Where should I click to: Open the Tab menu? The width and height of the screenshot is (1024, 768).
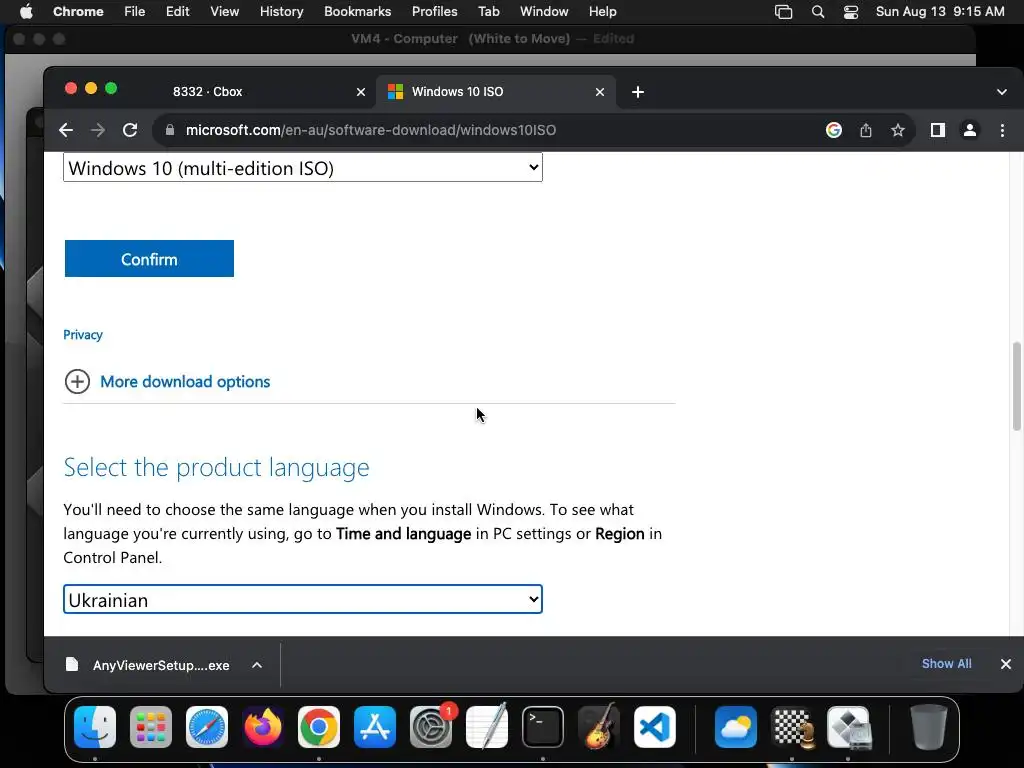click(x=488, y=11)
